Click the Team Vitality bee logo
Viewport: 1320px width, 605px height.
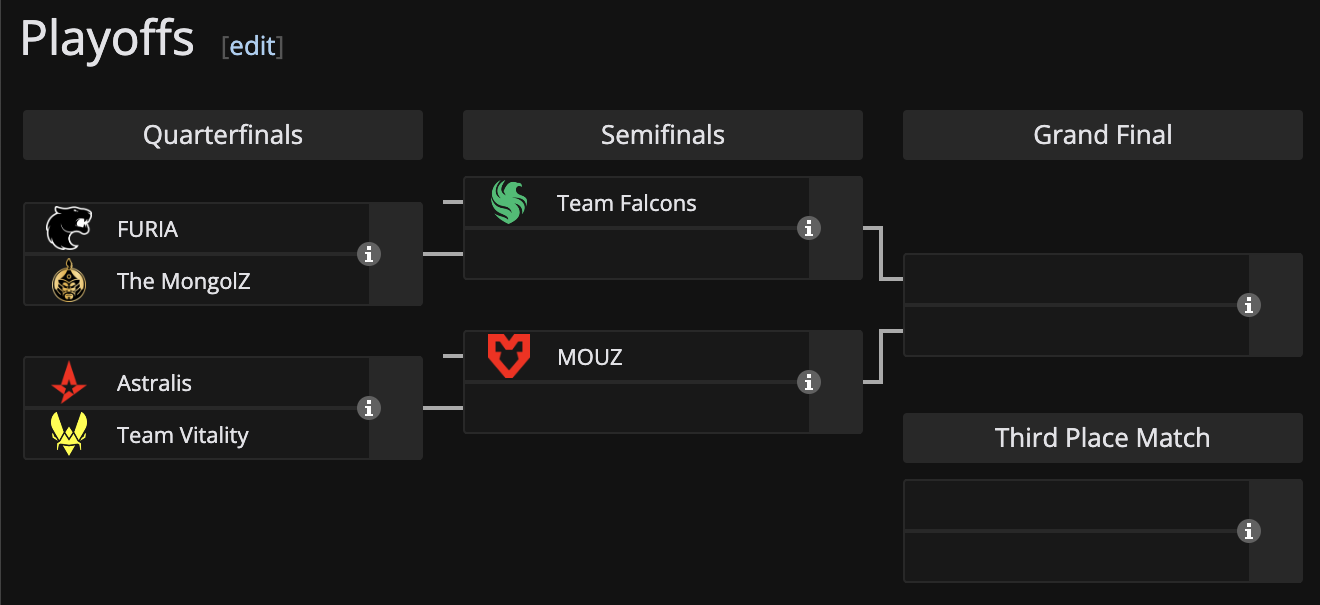[x=69, y=435]
